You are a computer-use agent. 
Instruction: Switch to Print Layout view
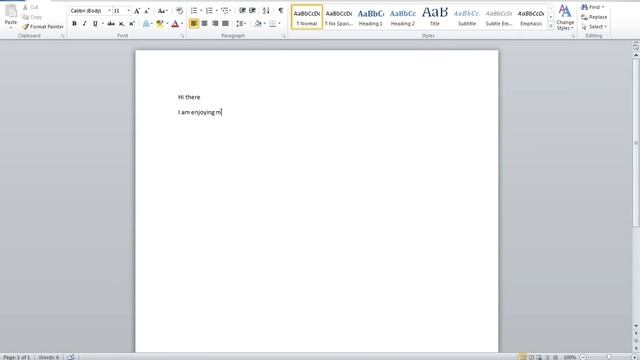pos(523,357)
